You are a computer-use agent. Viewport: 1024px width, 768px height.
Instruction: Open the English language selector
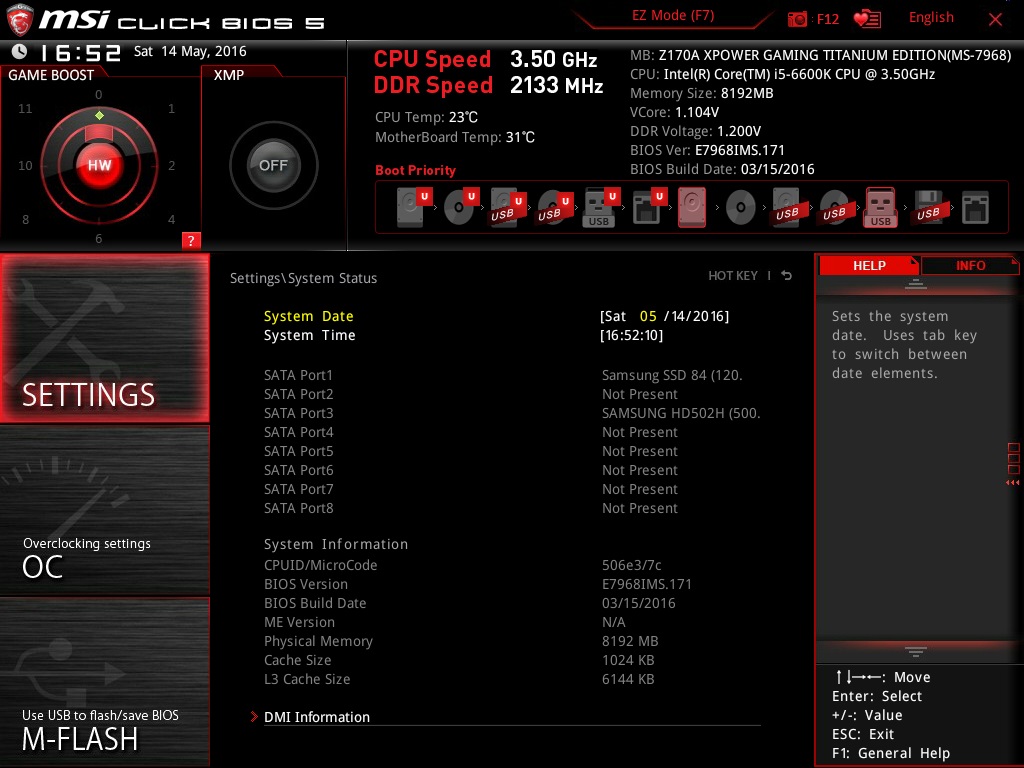pyautogui.click(x=931, y=18)
